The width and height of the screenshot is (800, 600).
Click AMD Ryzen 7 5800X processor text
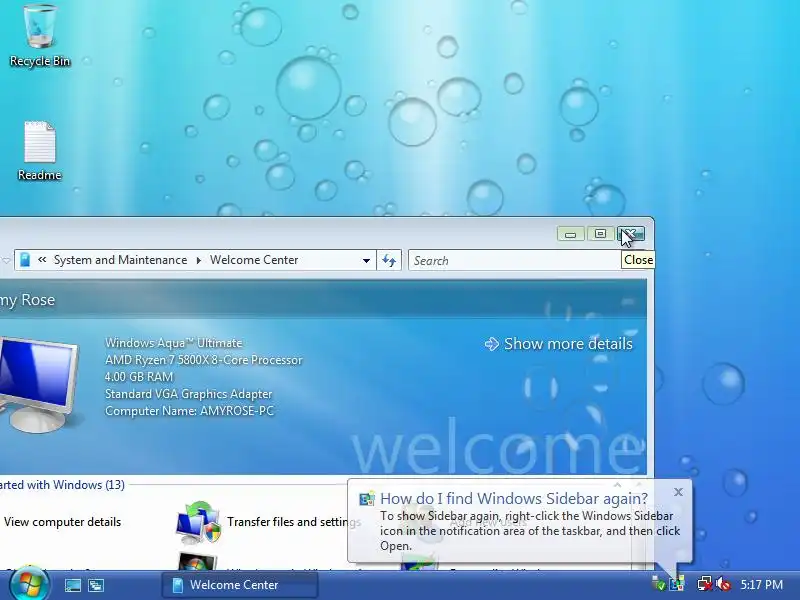pyautogui.click(x=204, y=360)
